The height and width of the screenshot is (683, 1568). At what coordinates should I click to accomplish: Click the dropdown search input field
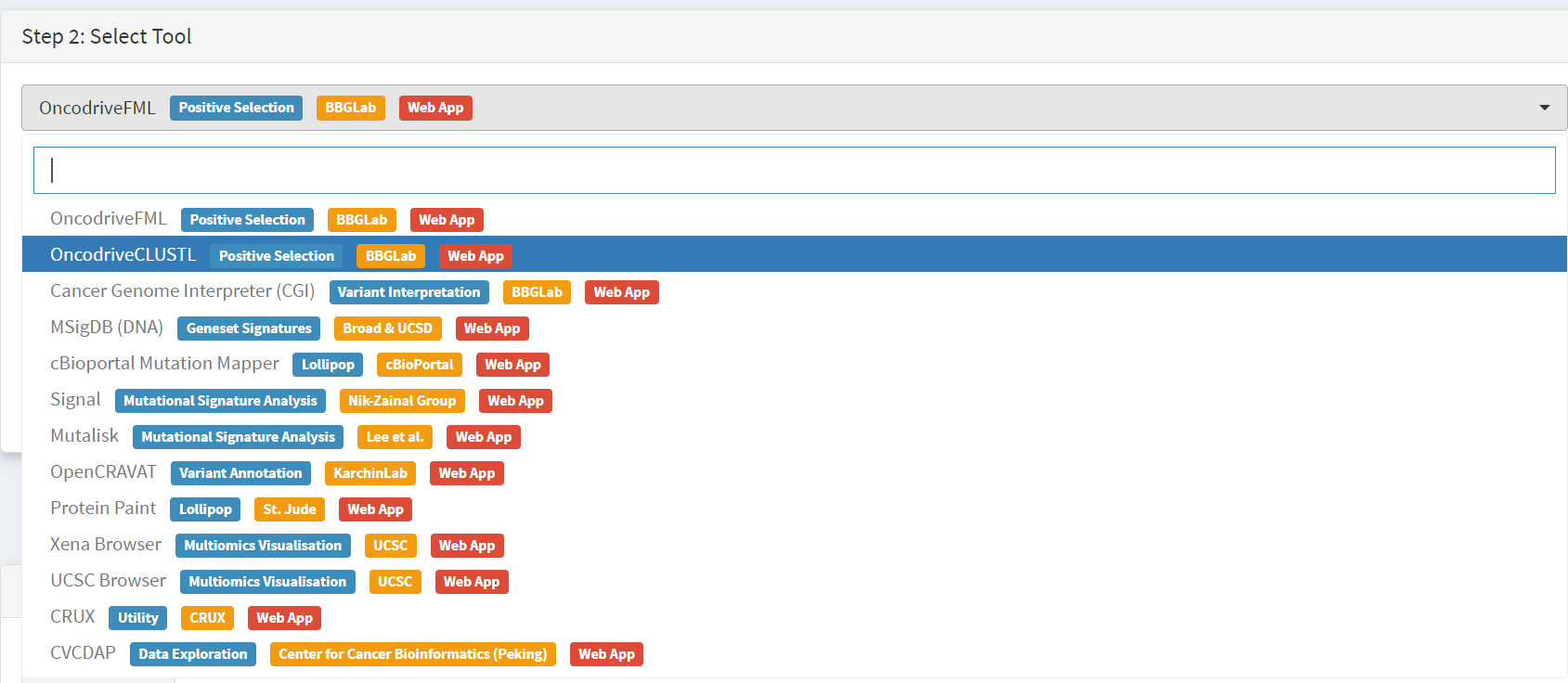point(794,170)
